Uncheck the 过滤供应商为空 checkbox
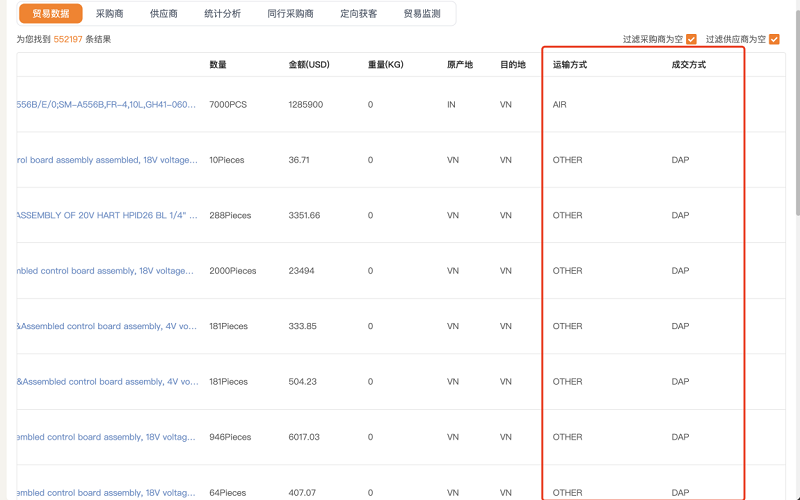800x500 pixels. pyautogui.click(x=774, y=39)
